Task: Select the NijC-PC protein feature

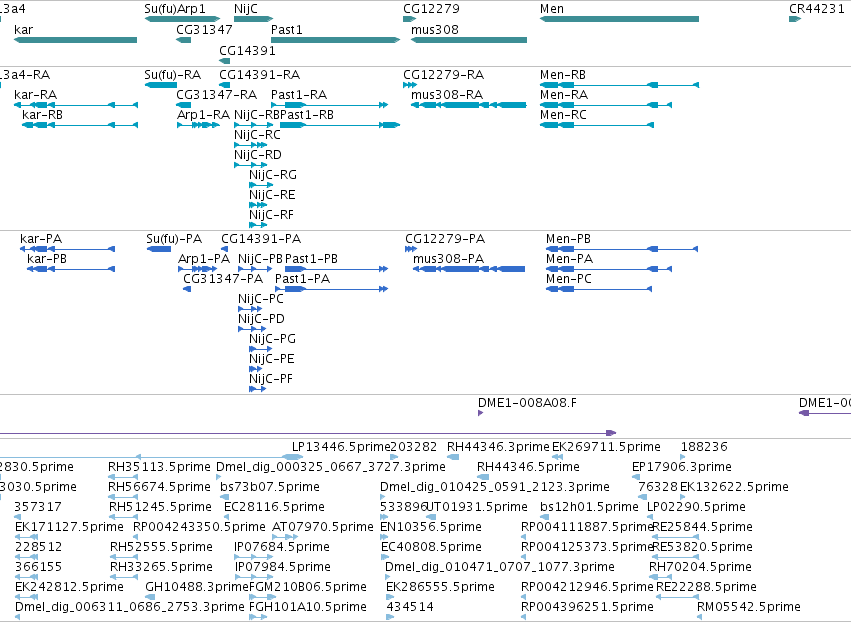Action: click(250, 309)
